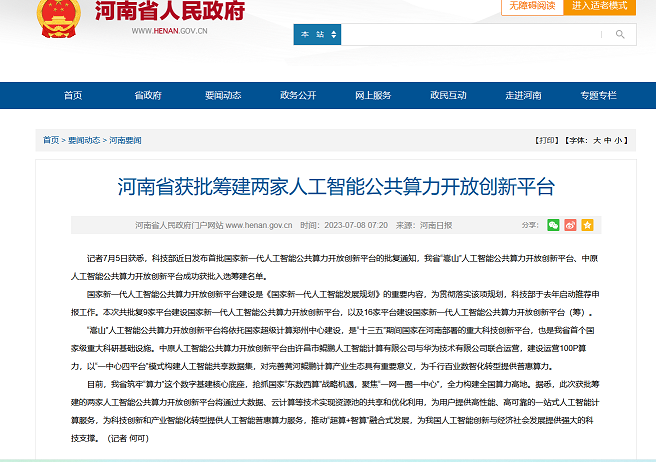Click the 河南要闻 breadcrumb link
Image resolution: width=656 pixels, height=462 pixels.
coord(126,140)
